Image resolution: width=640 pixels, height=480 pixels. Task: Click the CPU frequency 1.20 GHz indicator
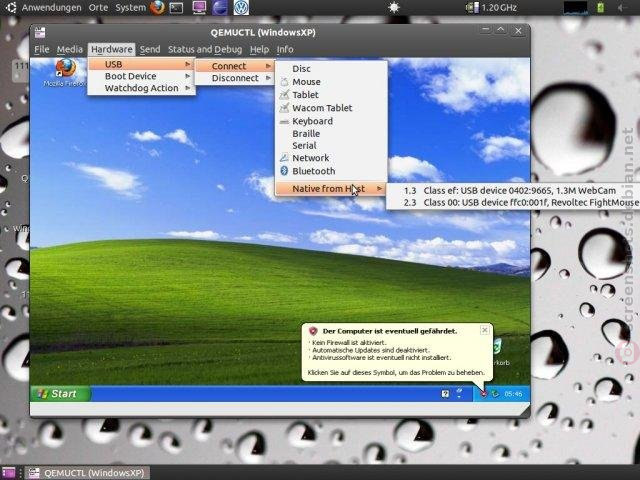click(x=491, y=7)
